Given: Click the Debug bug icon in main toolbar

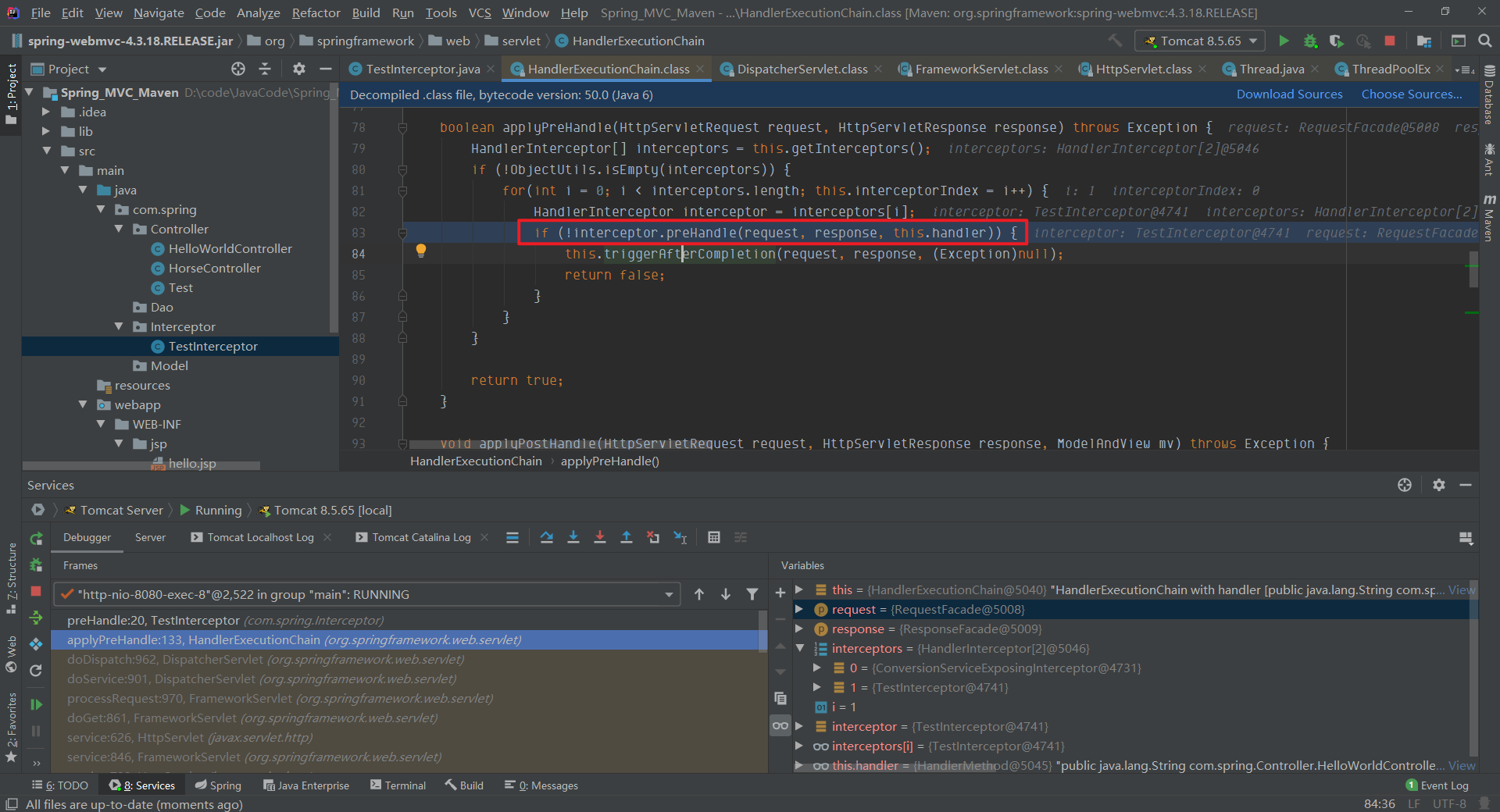Looking at the screenshot, I should click(x=1310, y=41).
